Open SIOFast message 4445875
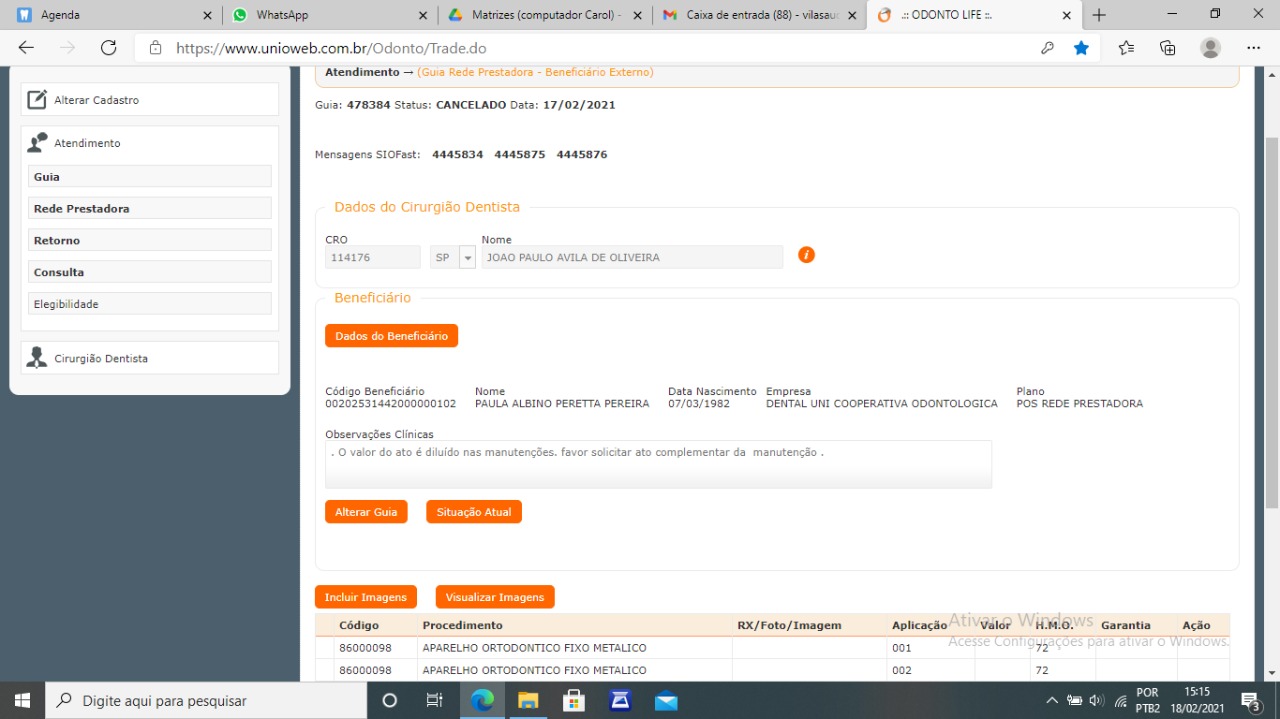This screenshot has width=1280, height=719. 520,155
